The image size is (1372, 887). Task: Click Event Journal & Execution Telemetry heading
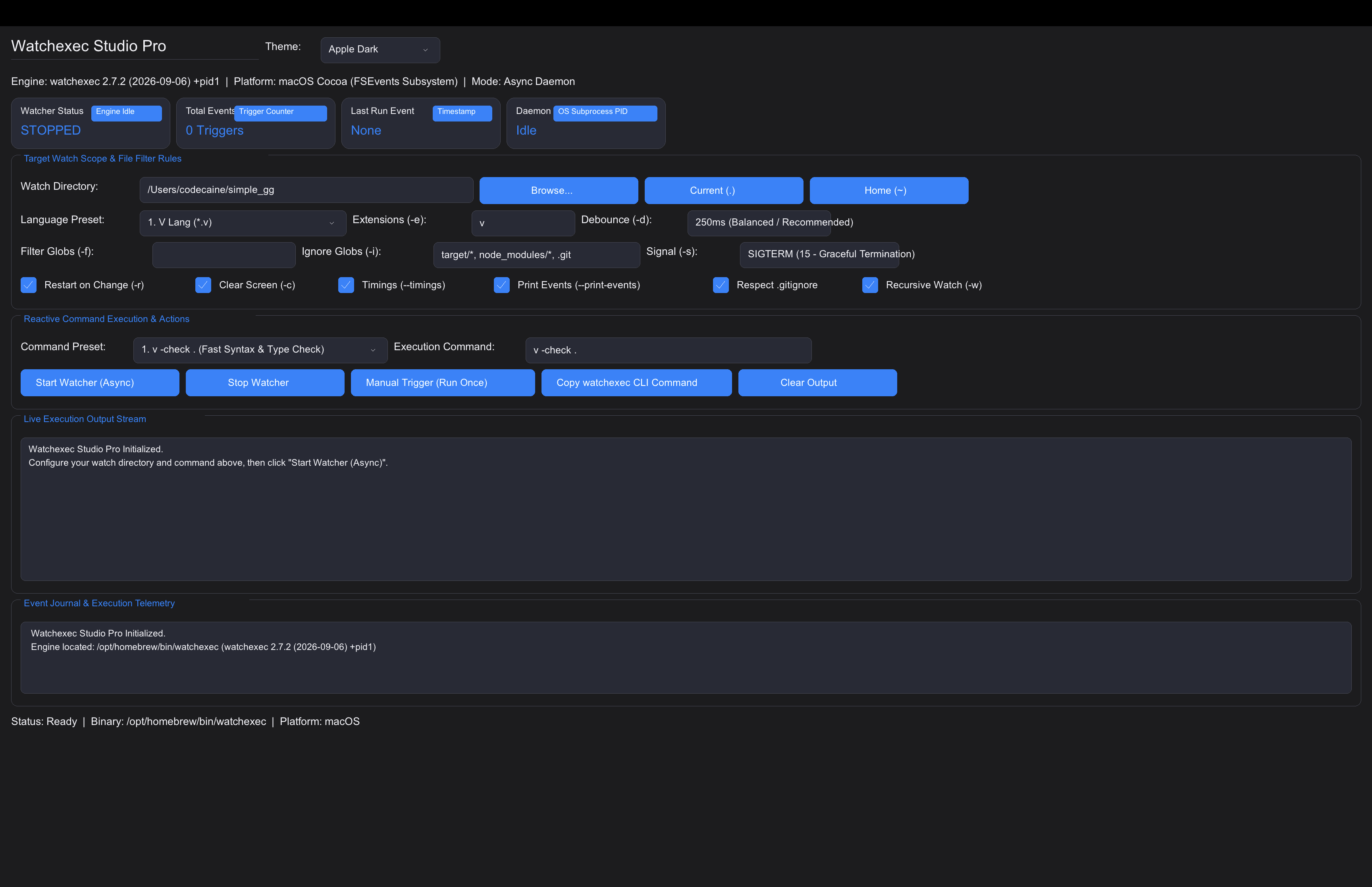[99, 604]
